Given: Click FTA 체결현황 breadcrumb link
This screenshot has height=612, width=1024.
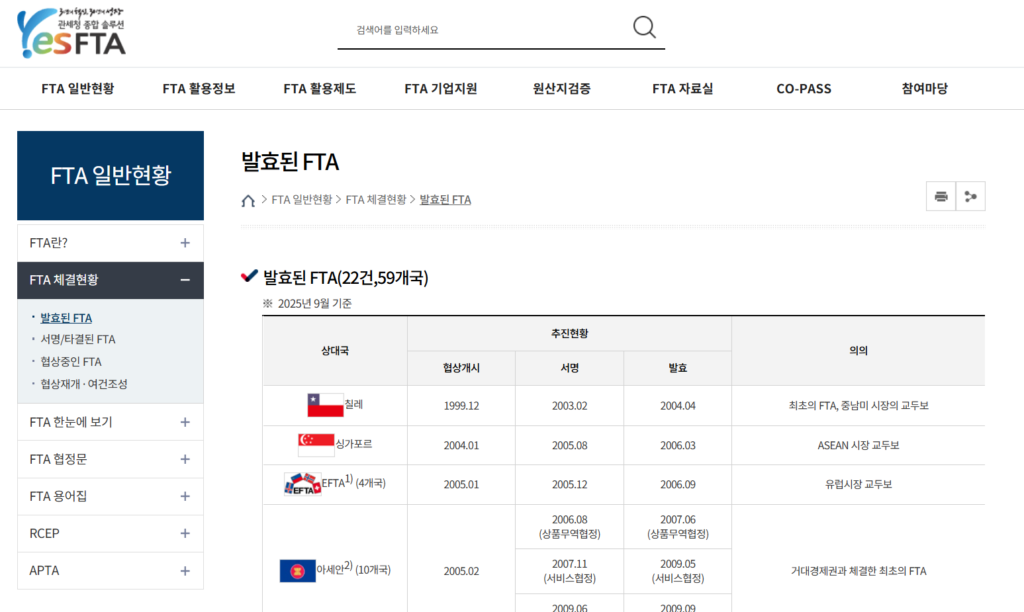Looking at the screenshot, I should pos(376,200).
